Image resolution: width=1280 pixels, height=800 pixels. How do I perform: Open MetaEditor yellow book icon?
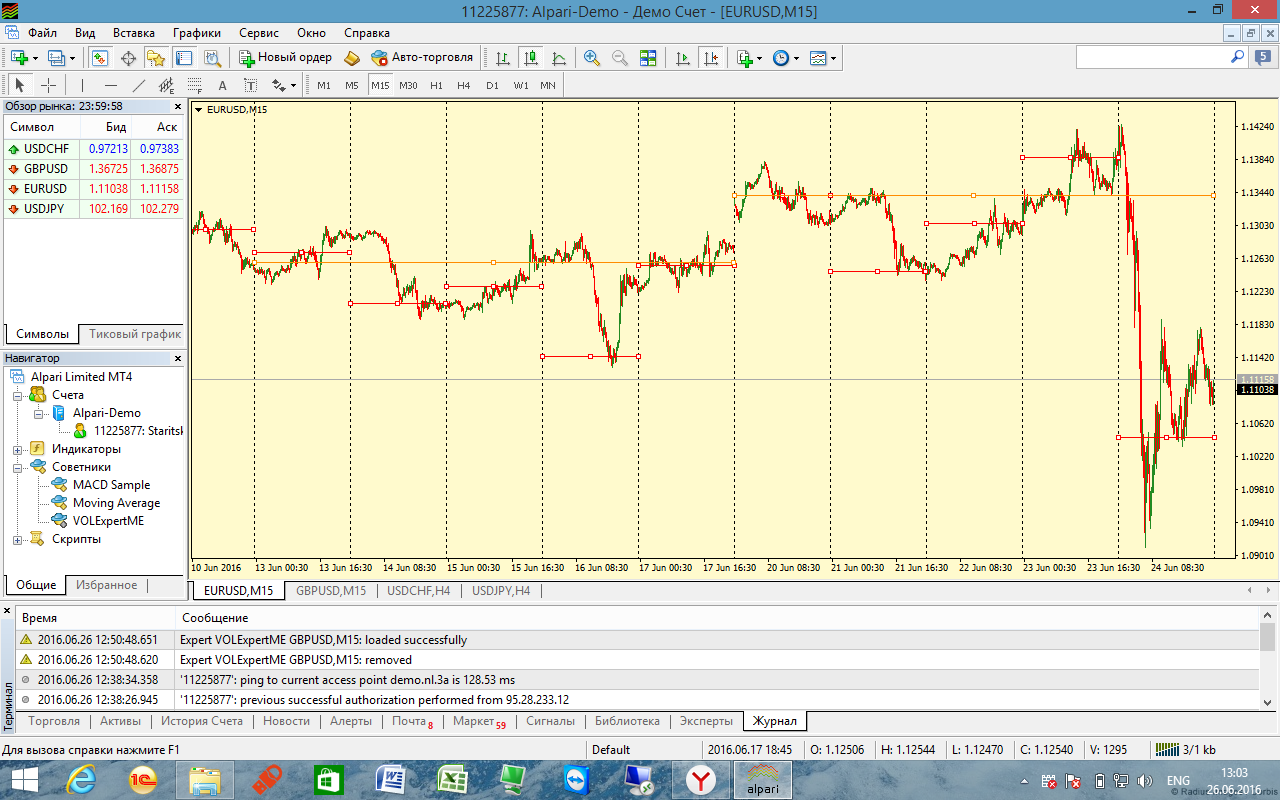tap(352, 58)
